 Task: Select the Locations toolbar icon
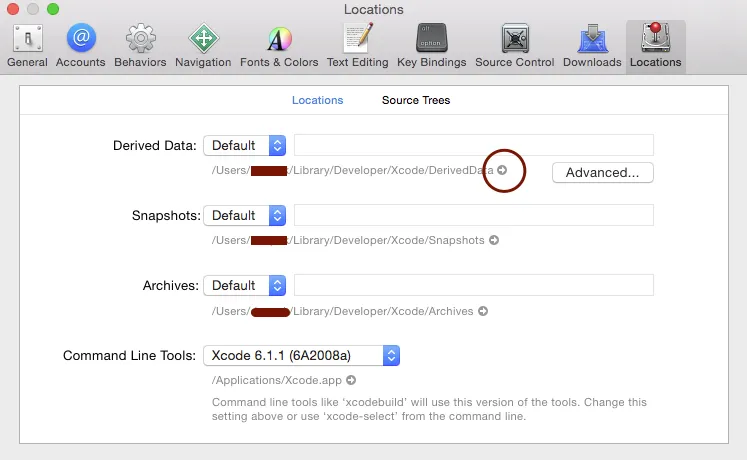656,46
